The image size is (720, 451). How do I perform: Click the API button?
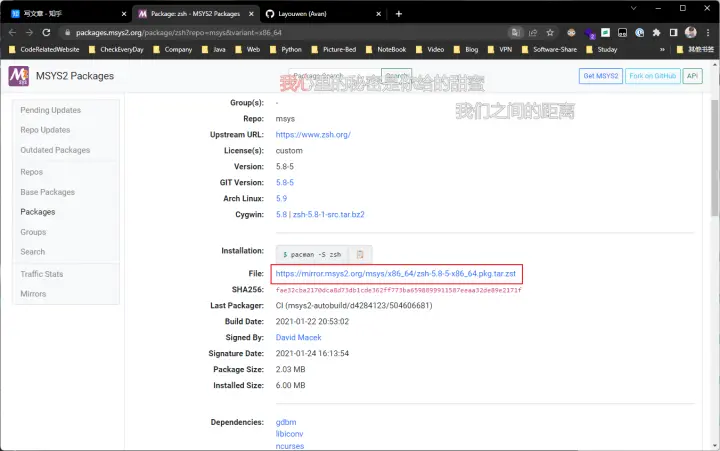click(x=692, y=76)
